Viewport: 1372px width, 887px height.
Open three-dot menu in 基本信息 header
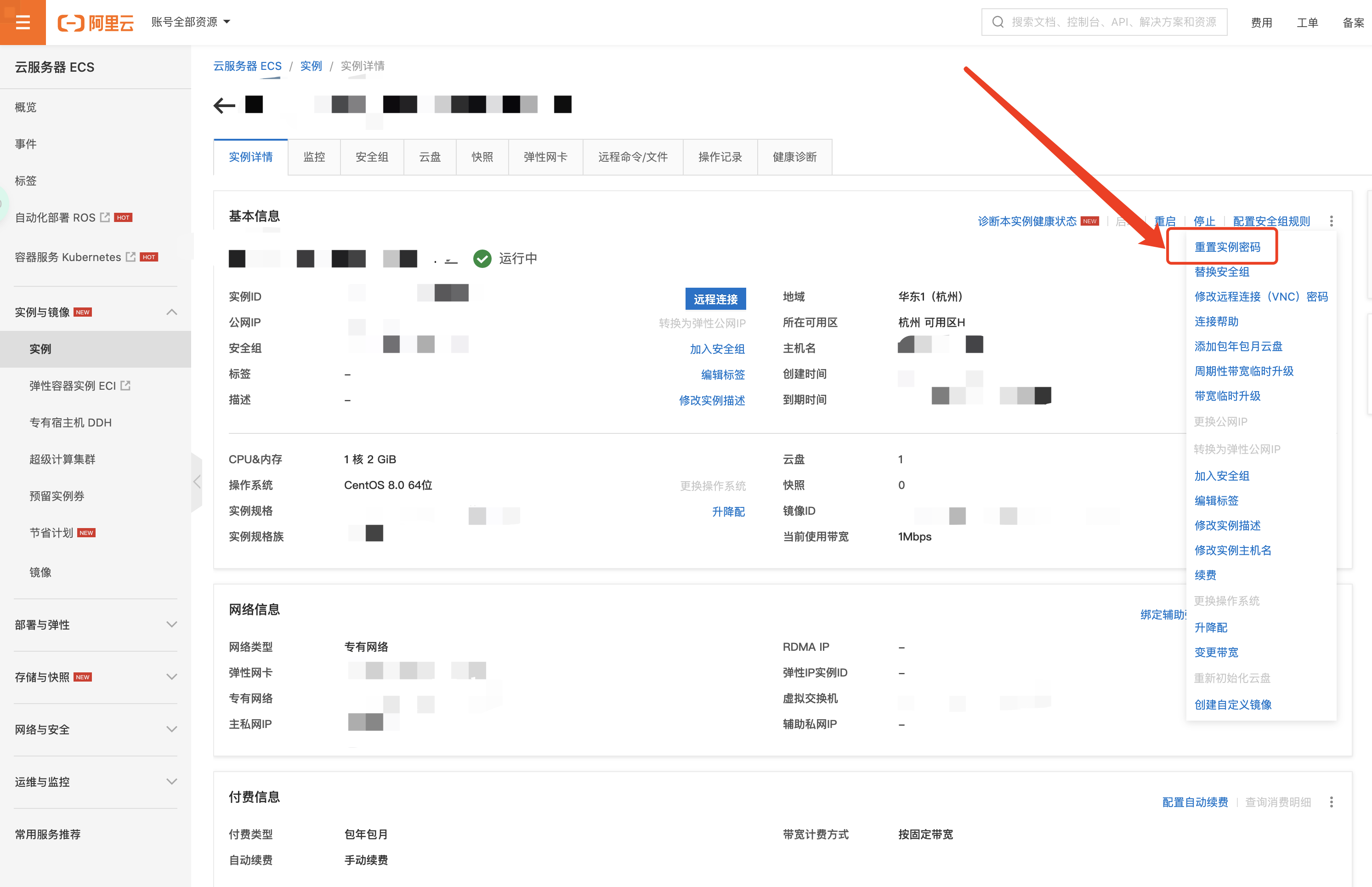(1331, 221)
